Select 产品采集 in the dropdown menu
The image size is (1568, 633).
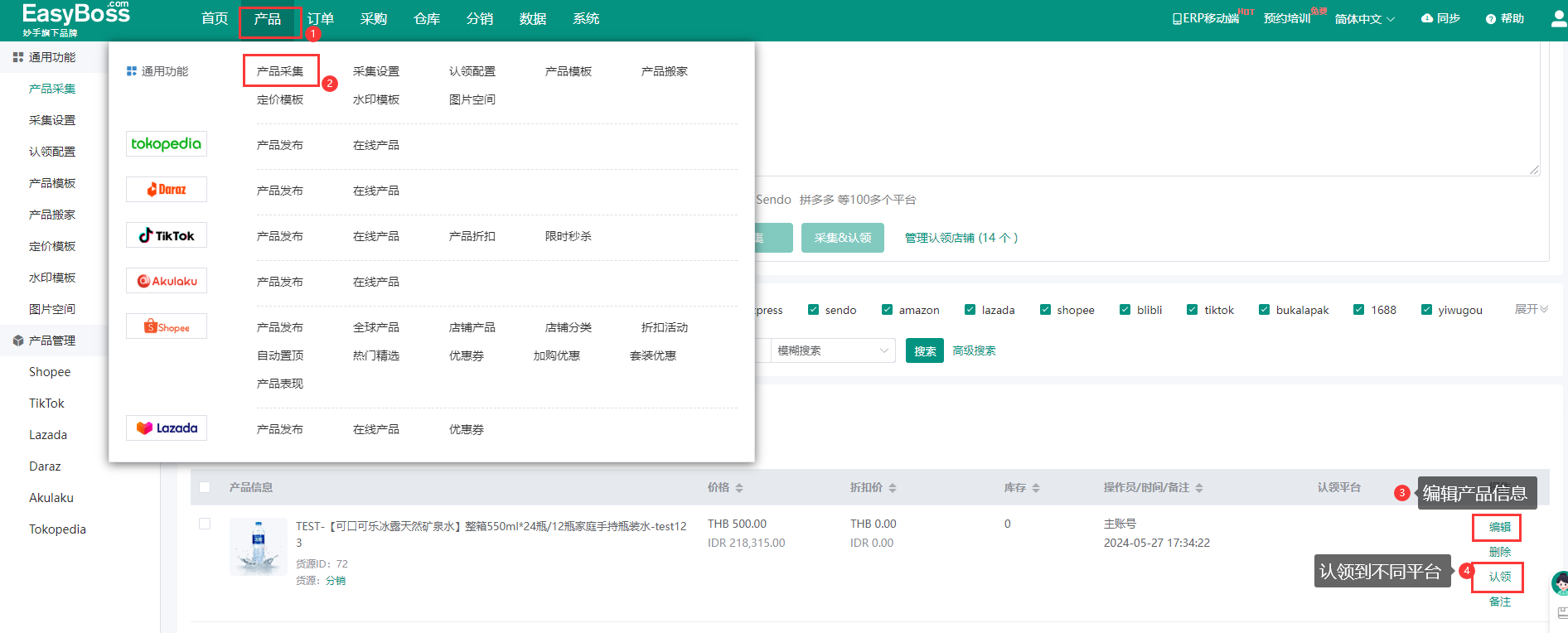(280, 71)
